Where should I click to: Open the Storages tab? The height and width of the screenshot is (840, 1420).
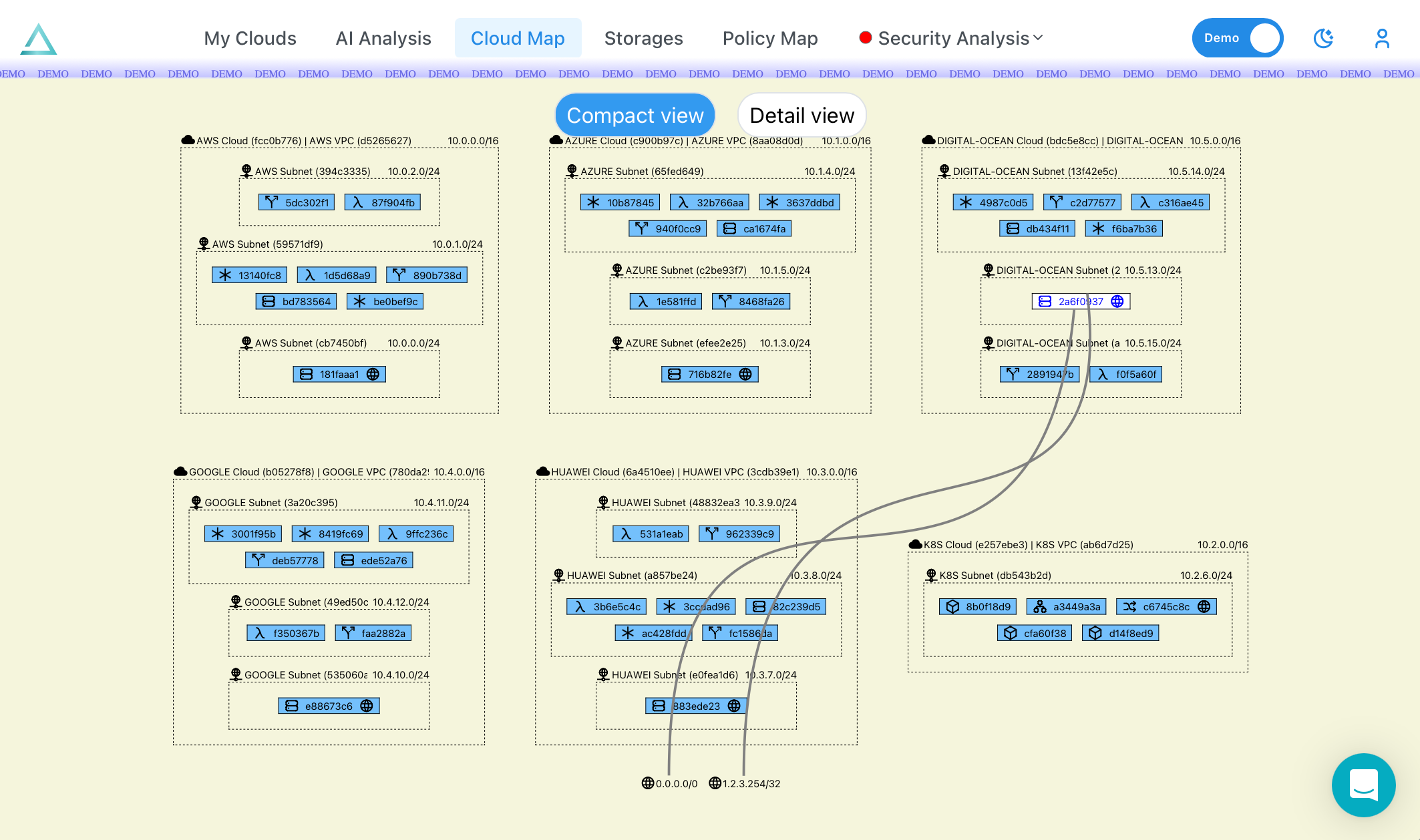[643, 38]
